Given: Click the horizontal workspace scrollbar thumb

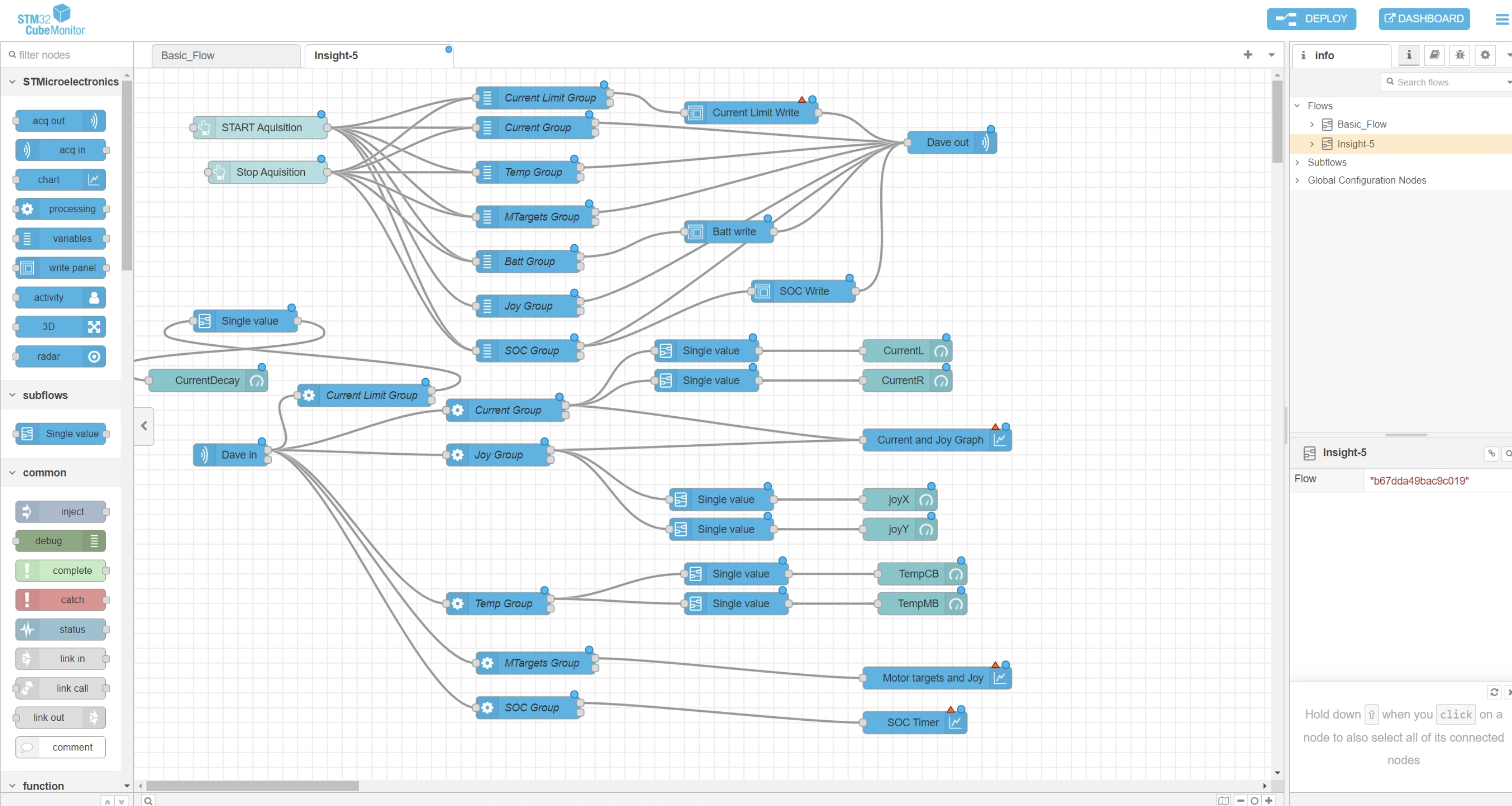Looking at the screenshot, I should 252,785.
